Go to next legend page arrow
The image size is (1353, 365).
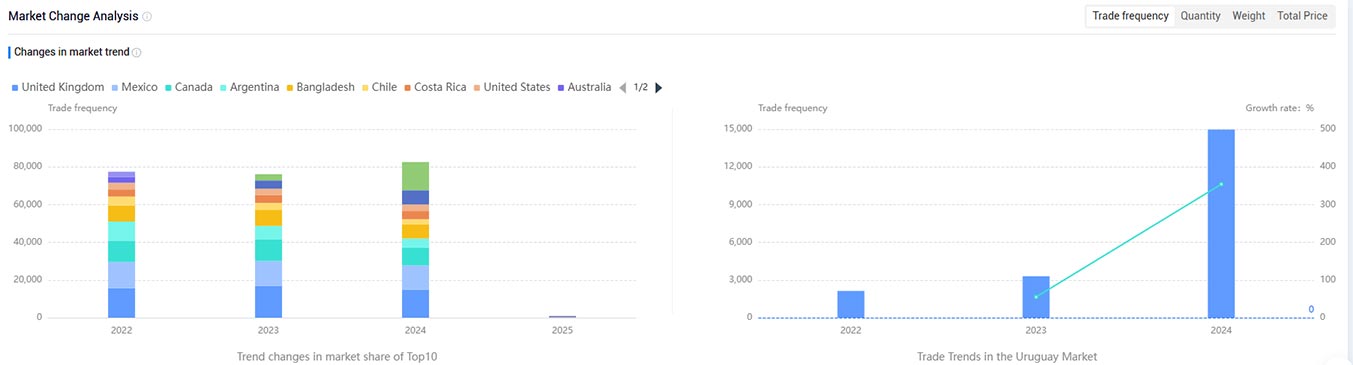[x=658, y=88]
